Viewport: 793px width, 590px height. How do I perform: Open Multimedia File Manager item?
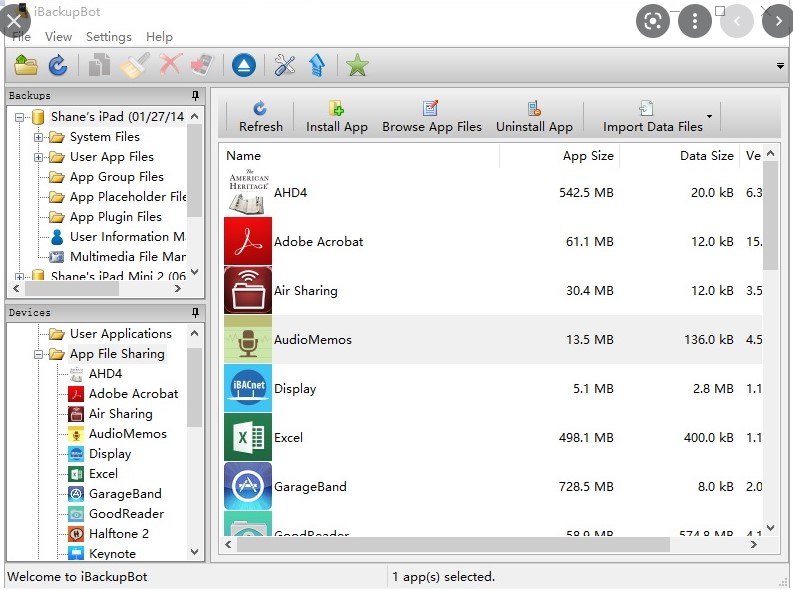pyautogui.click(x=127, y=257)
